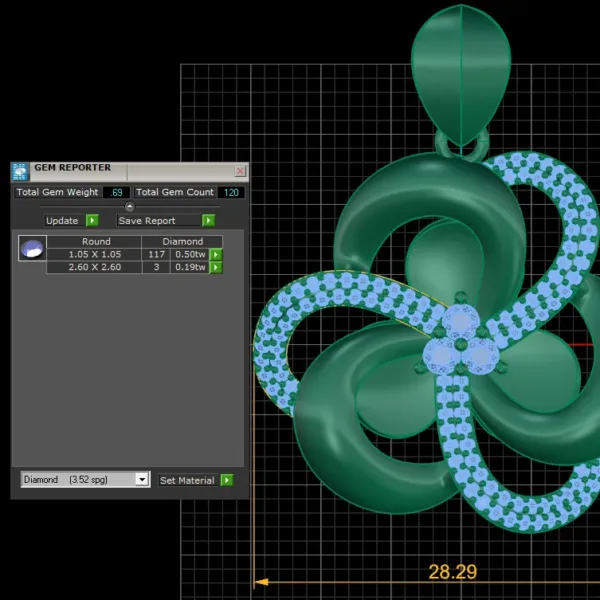600x600 pixels.
Task: Select the 2.60 X 2.60 size cell
Action: (x=95, y=267)
